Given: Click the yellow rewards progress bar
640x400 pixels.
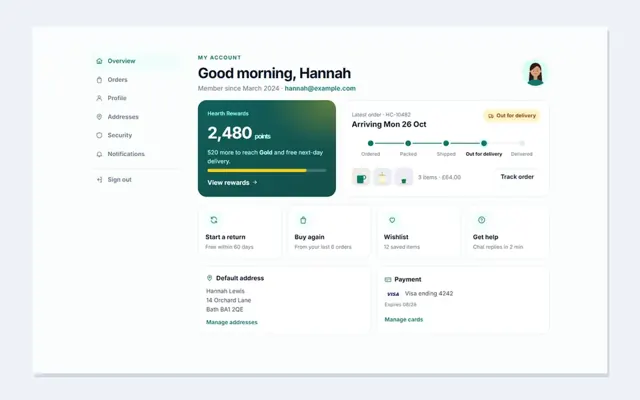Looking at the screenshot, I should 267,171.
